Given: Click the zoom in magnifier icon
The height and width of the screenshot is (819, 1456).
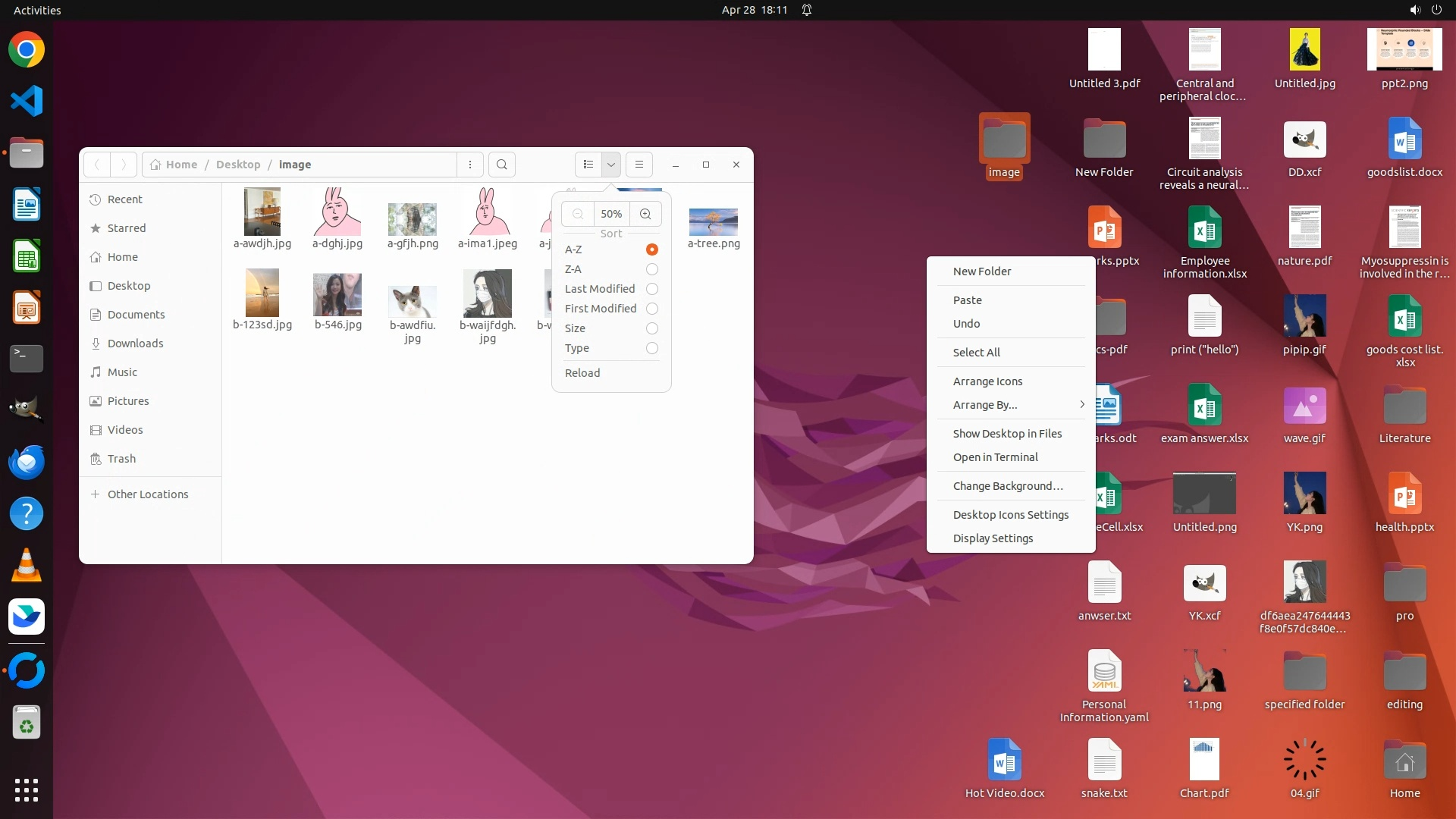Looking at the screenshot, I should click(645, 214).
